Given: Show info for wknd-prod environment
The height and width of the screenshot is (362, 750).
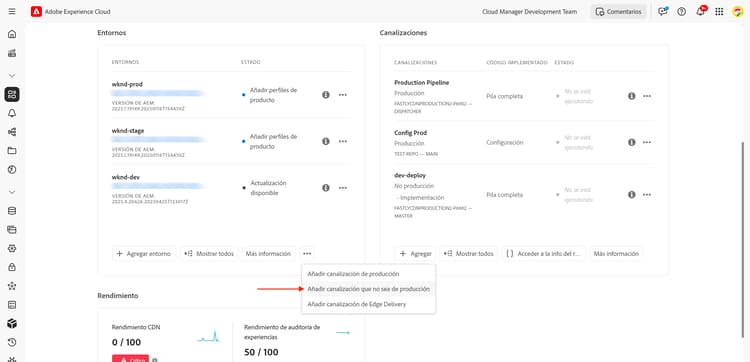Looking at the screenshot, I should (x=326, y=95).
